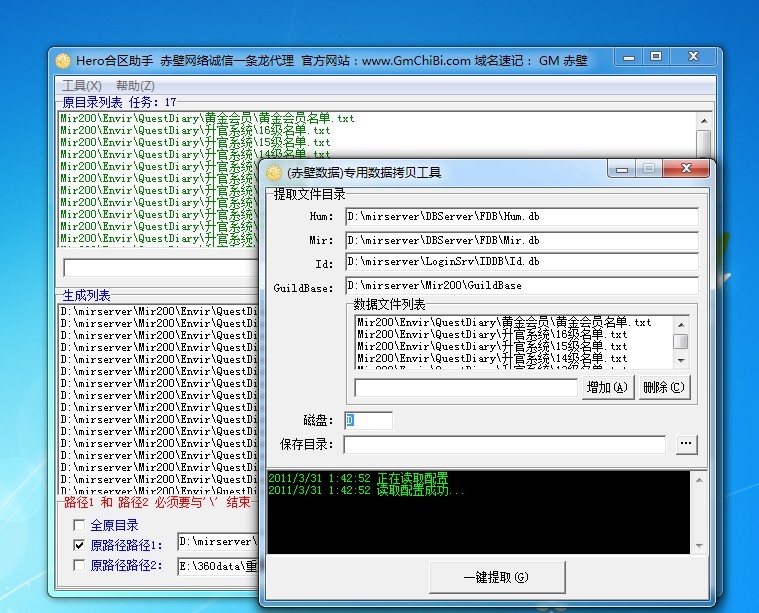The width and height of the screenshot is (759, 613).
Task: Click the Hero合区助手 title bar icon
Action: pyautogui.click(x=63, y=61)
